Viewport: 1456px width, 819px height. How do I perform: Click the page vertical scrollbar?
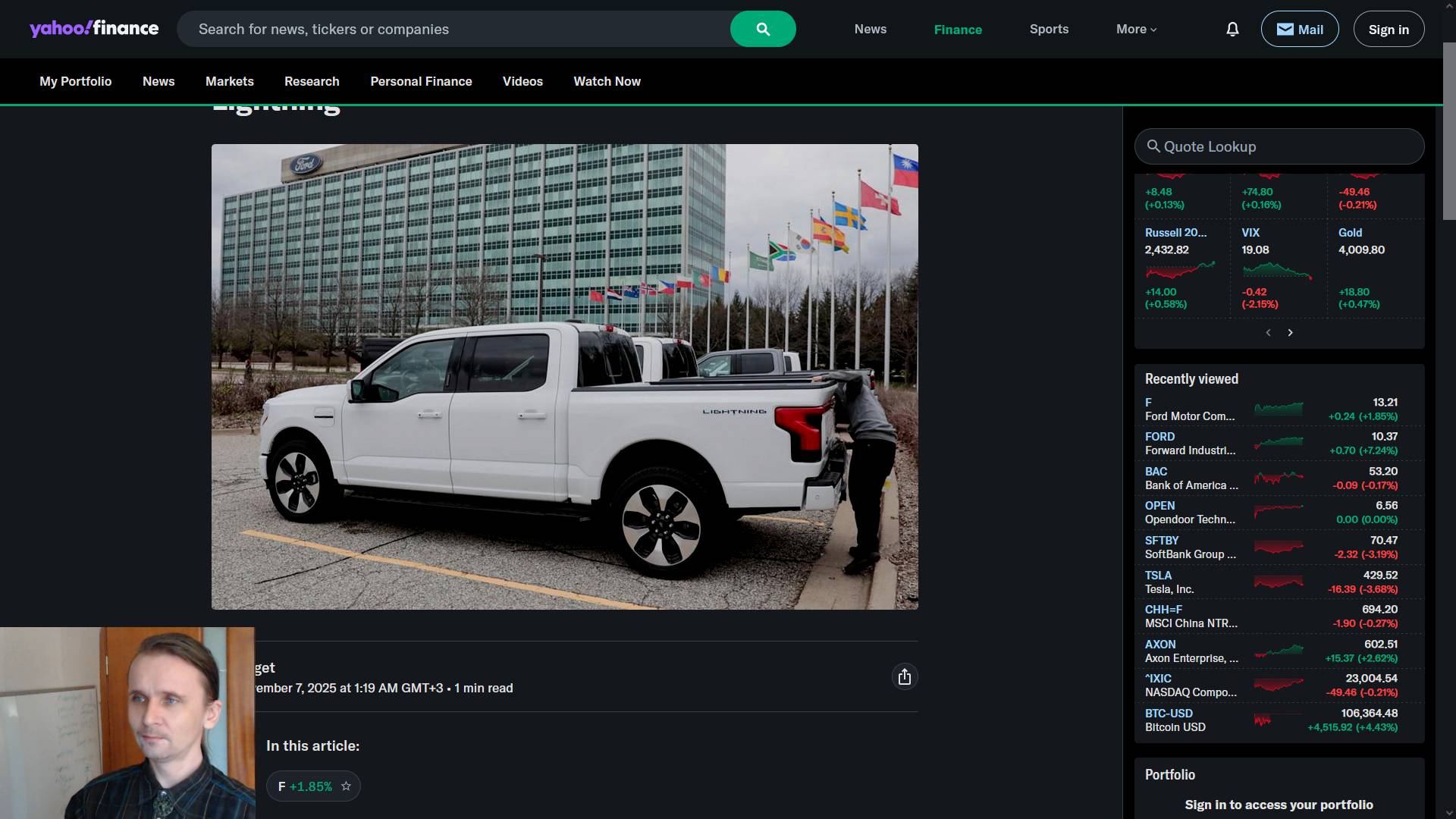[1448, 129]
